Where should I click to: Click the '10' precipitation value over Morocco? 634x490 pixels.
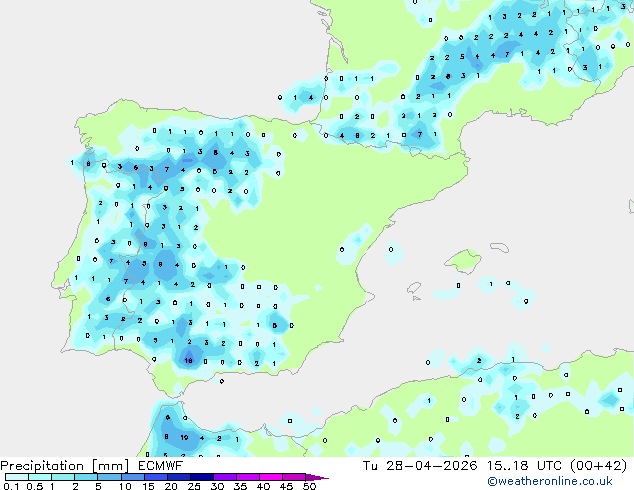pyautogui.click(x=184, y=437)
